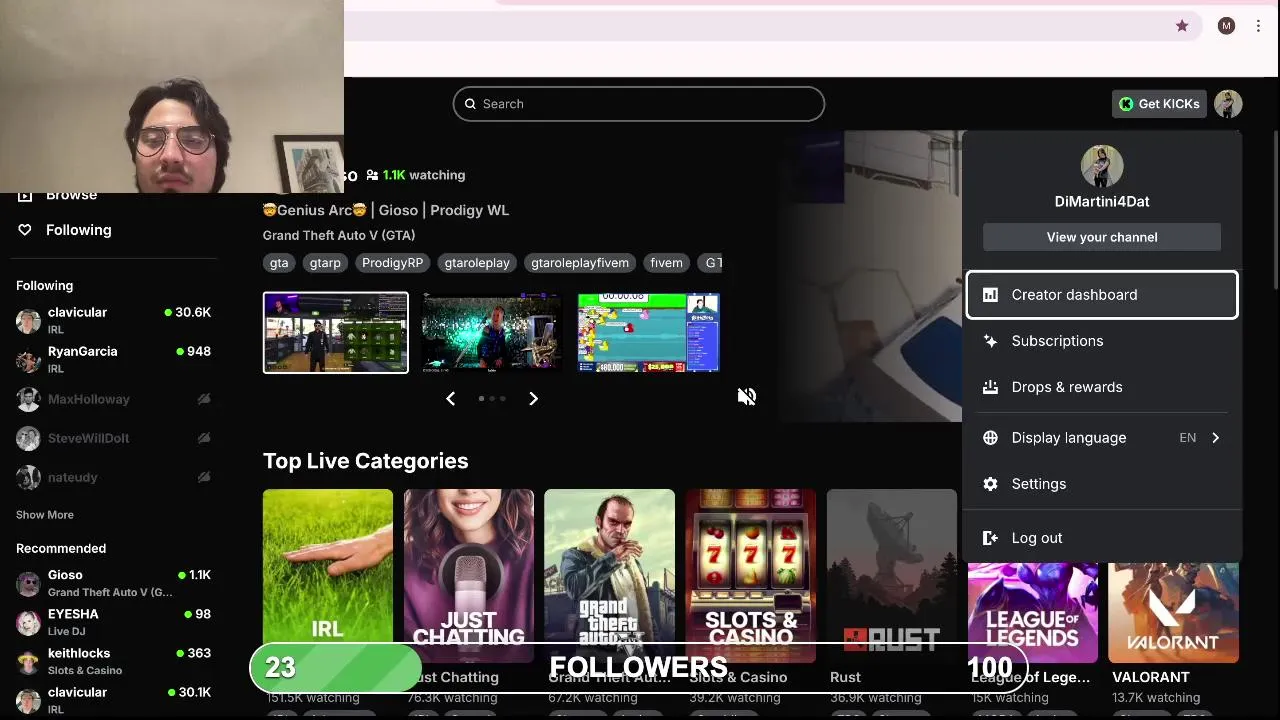
Task: Open Display language menu item
Action: click(1102, 438)
